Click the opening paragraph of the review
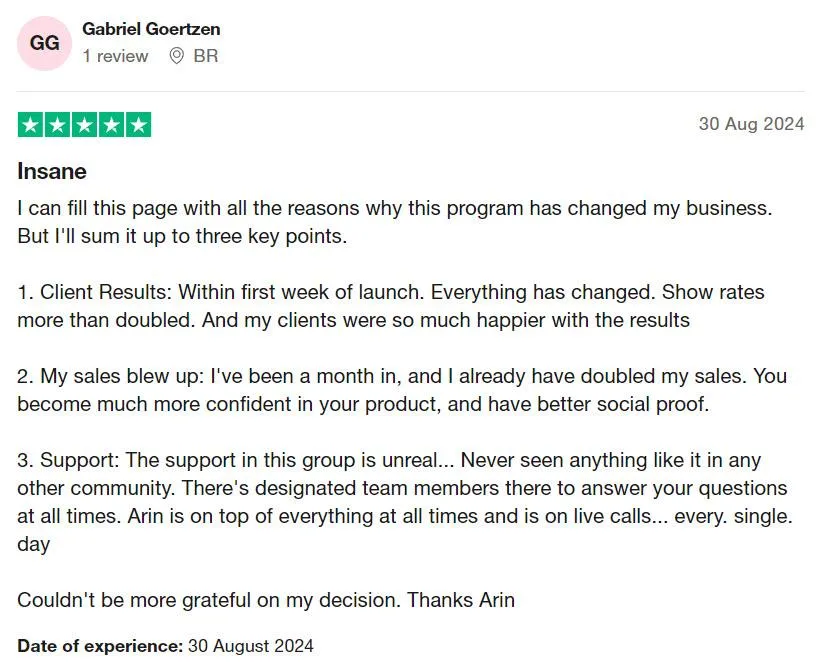The height and width of the screenshot is (667, 820). (395, 222)
